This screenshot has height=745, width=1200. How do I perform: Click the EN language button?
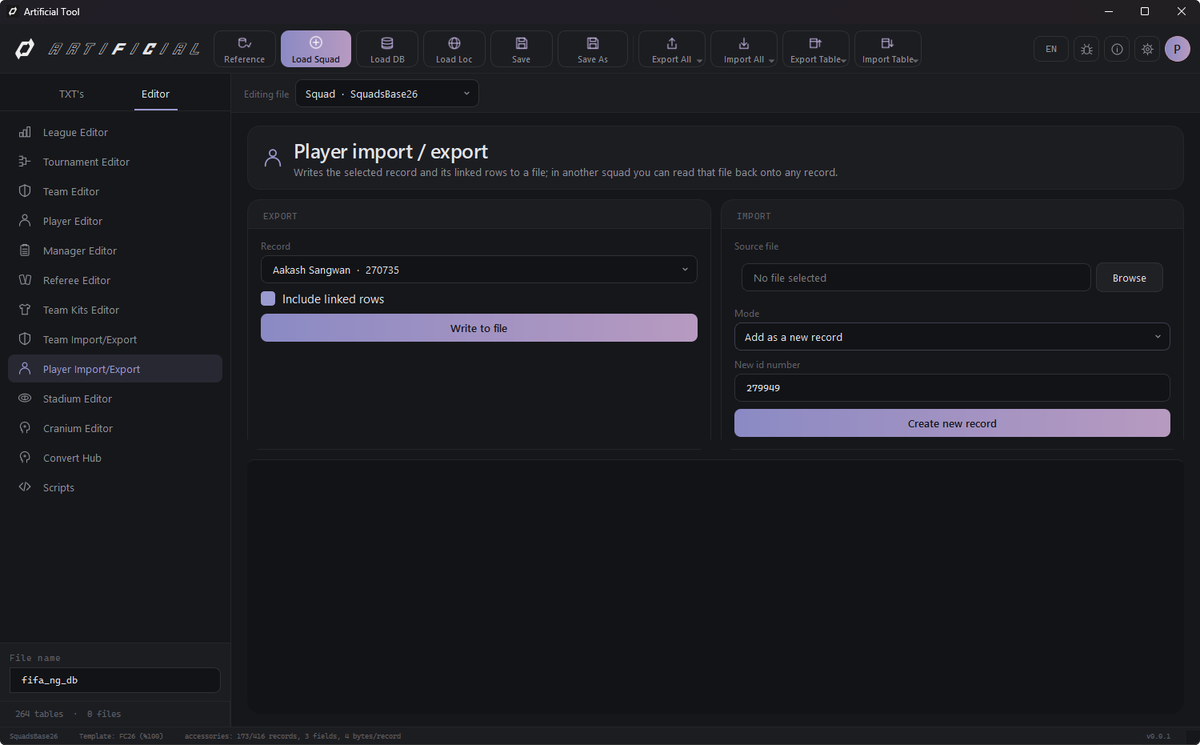(1051, 49)
